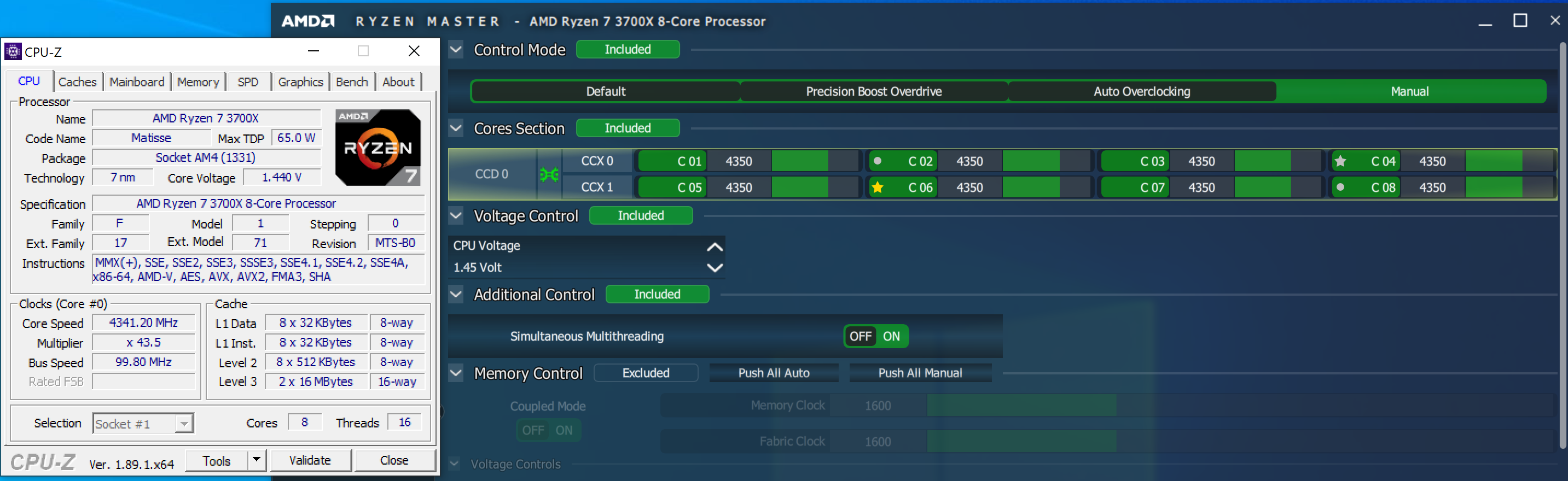Collapse the Memory Control chevron
Image resolution: width=1568 pixels, height=481 pixels.
point(456,373)
